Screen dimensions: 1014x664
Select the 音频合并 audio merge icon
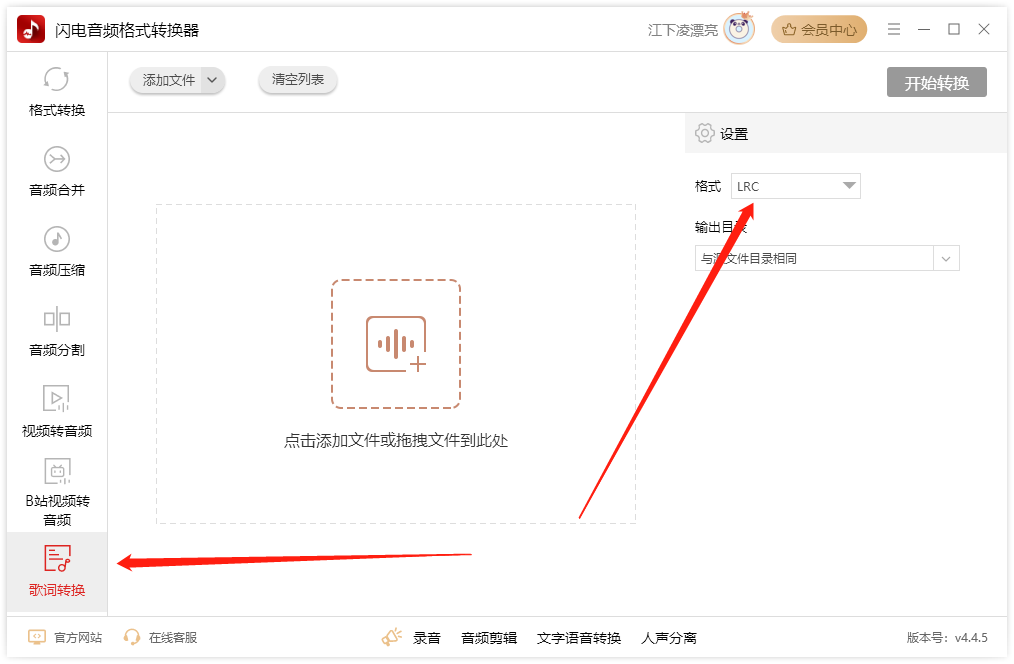pyautogui.click(x=57, y=160)
